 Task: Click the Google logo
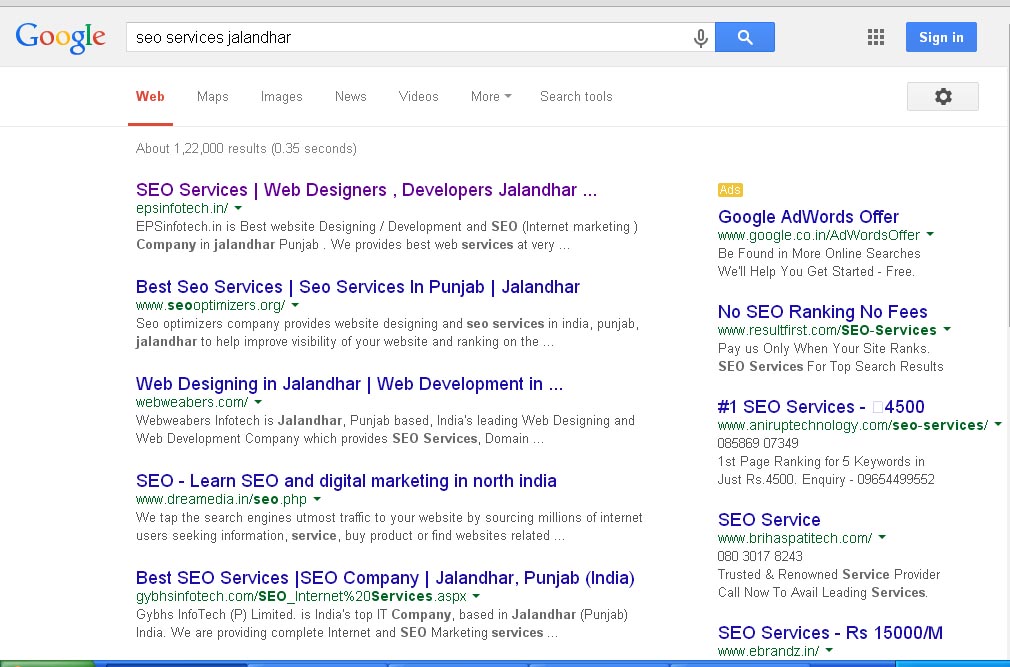click(61, 38)
